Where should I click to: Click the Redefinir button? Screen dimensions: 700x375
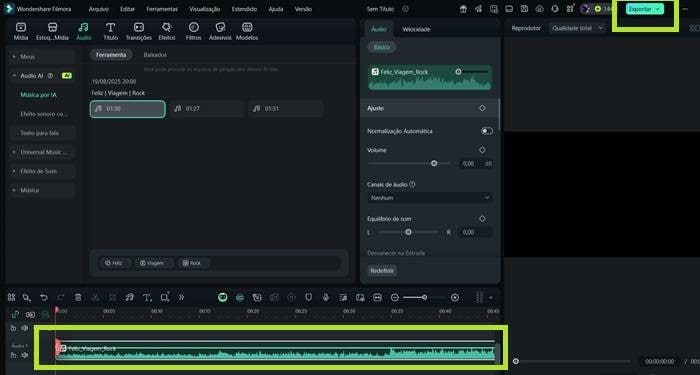382,271
